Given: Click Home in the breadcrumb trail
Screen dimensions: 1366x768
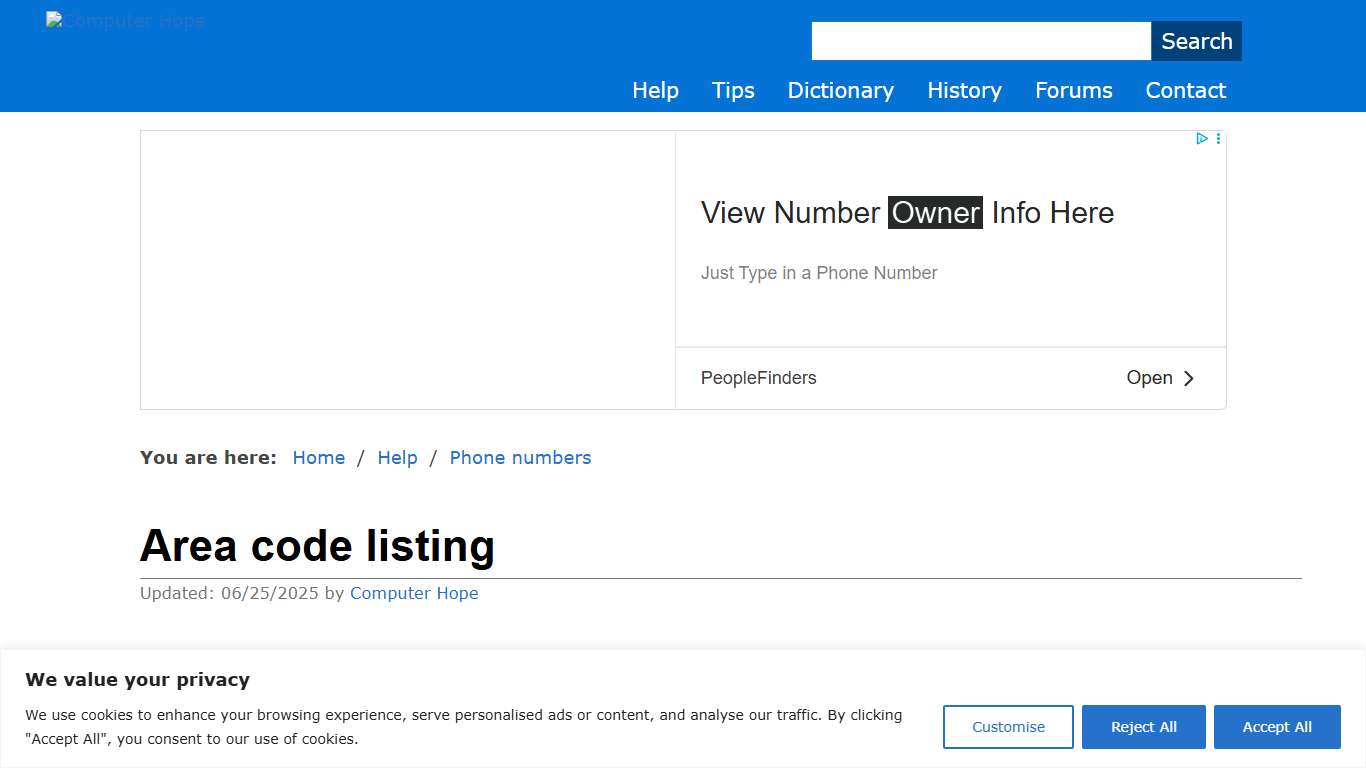Looking at the screenshot, I should 318,457.
